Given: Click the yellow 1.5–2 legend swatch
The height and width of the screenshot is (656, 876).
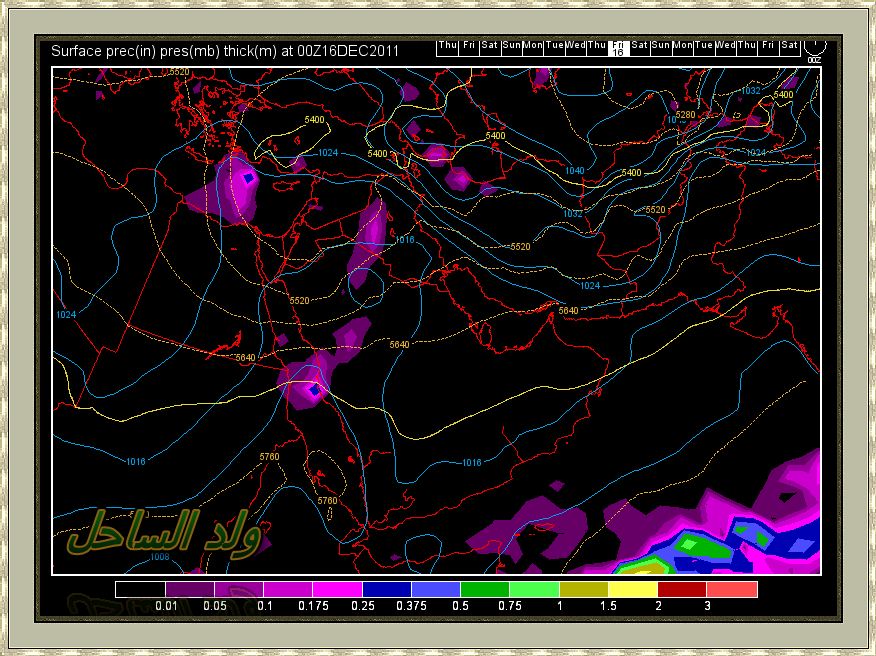Looking at the screenshot, I should (633, 590).
